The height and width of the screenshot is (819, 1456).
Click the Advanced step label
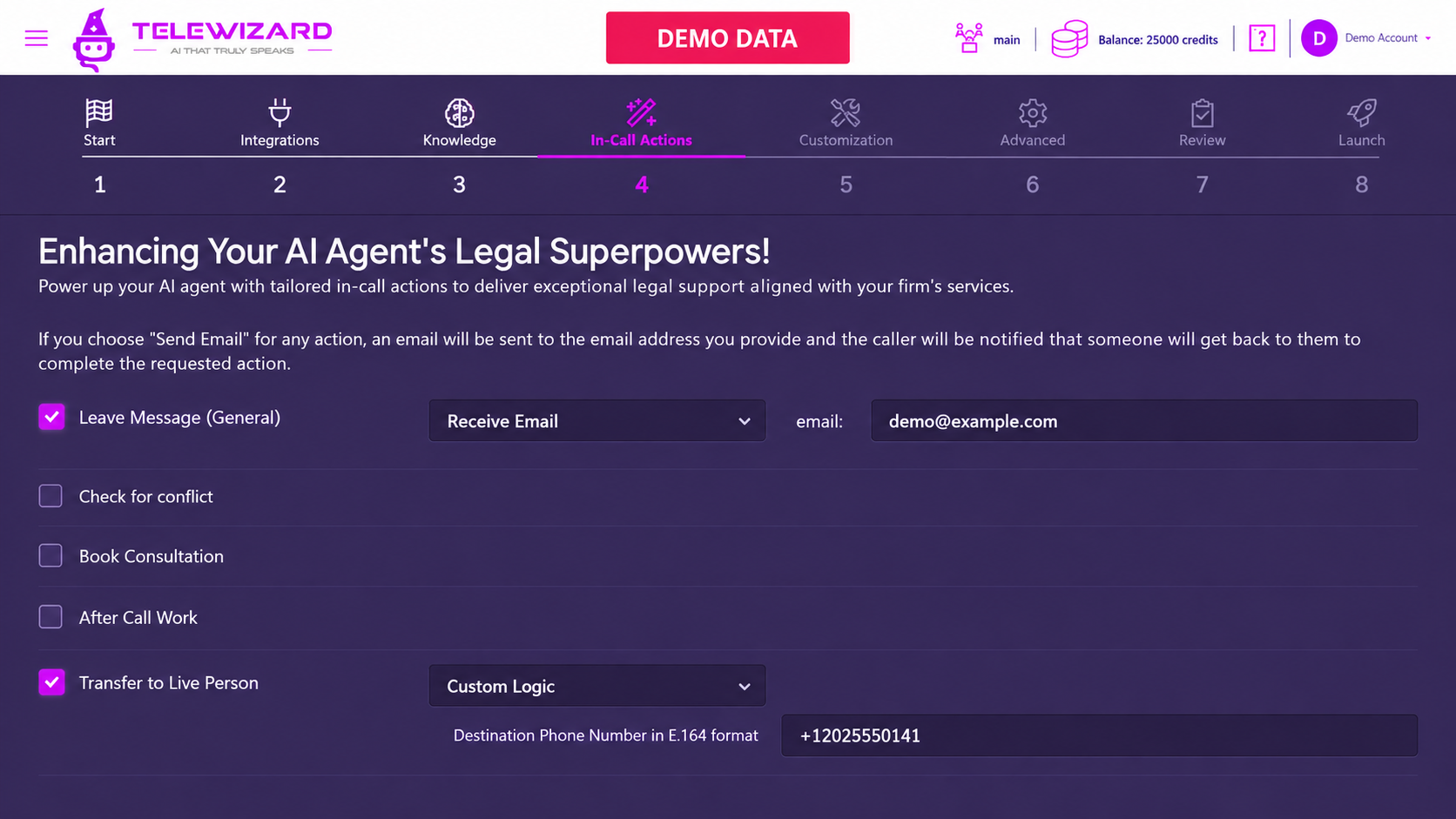click(1033, 140)
